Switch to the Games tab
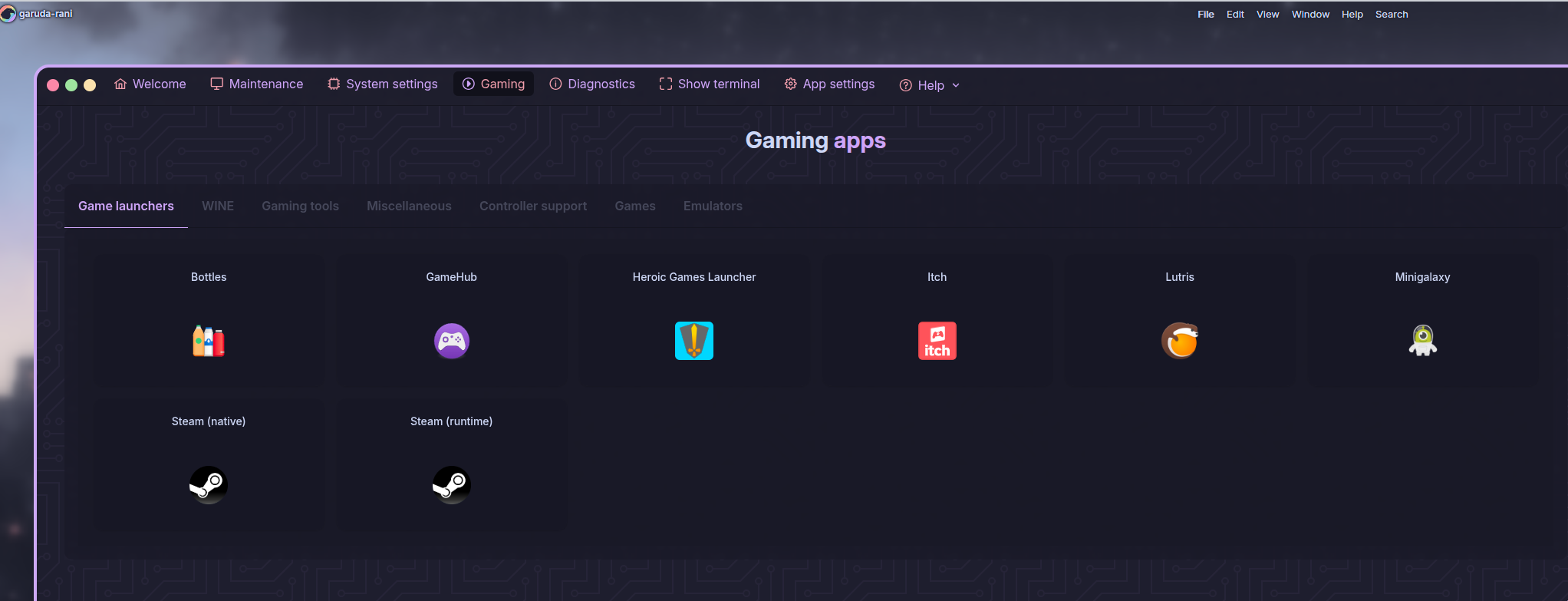The image size is (1568, 601). point(635,206)
